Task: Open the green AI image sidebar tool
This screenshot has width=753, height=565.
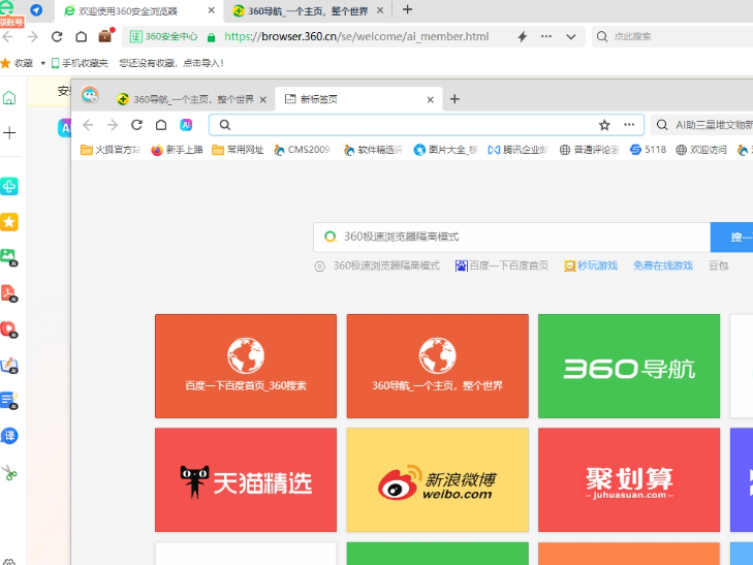Action: click(x=9, y=257)
